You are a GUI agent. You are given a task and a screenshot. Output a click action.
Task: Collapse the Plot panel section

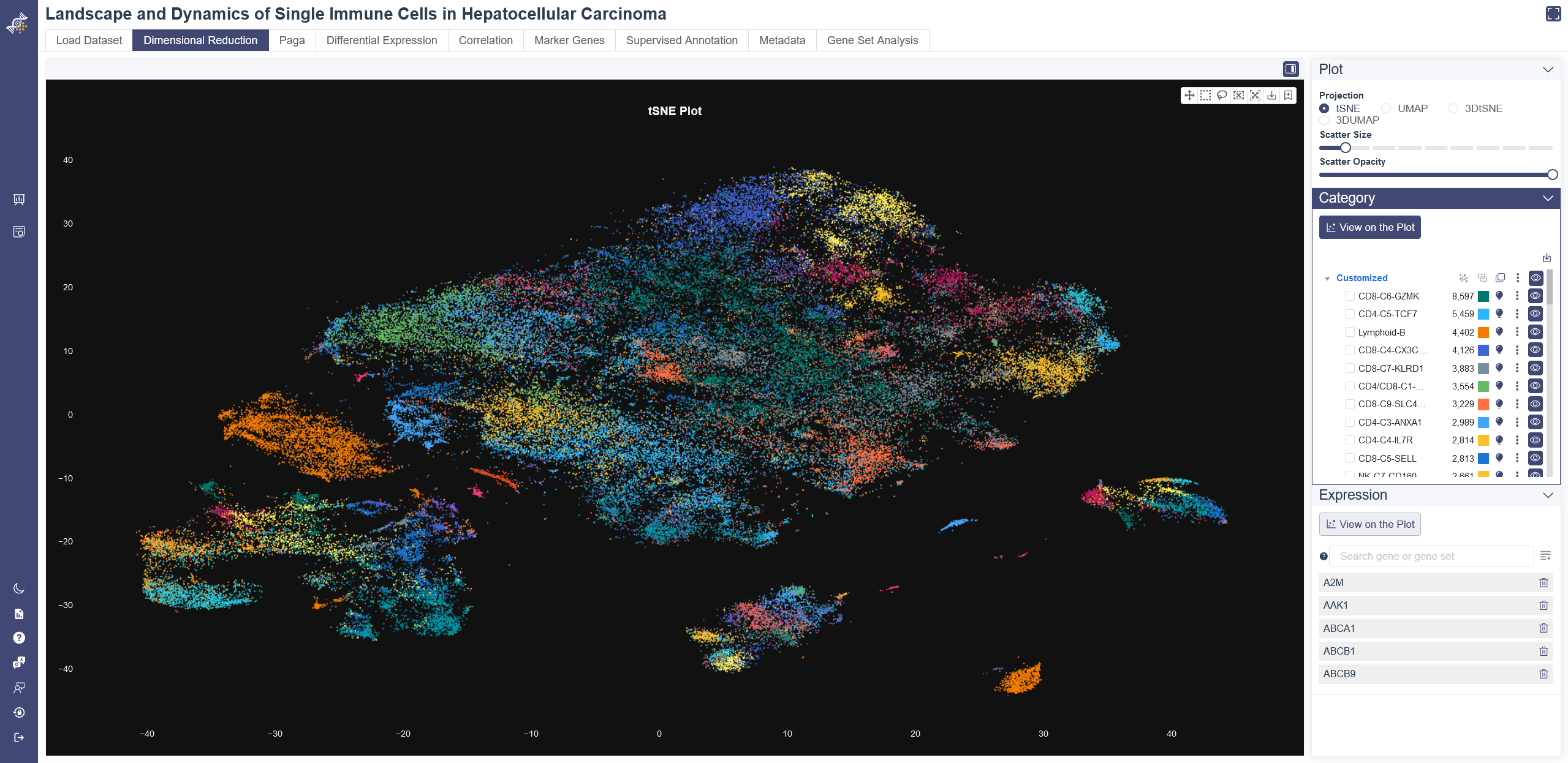(x=1547, y=70)
